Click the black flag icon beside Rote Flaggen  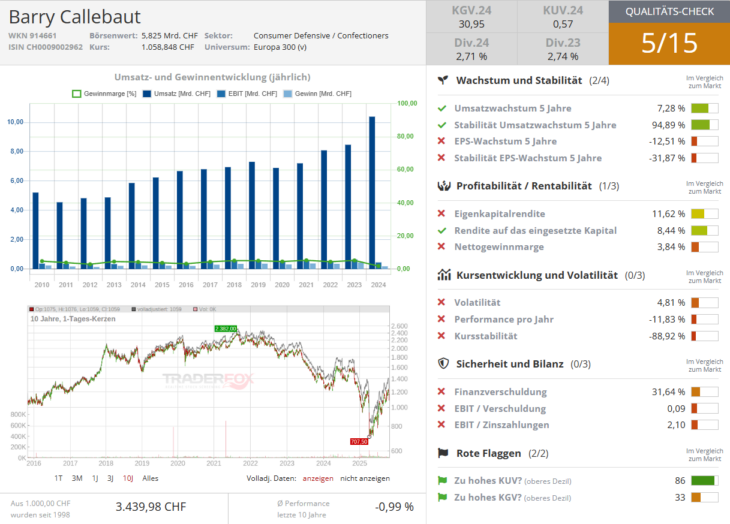click(x=442, y=453)
